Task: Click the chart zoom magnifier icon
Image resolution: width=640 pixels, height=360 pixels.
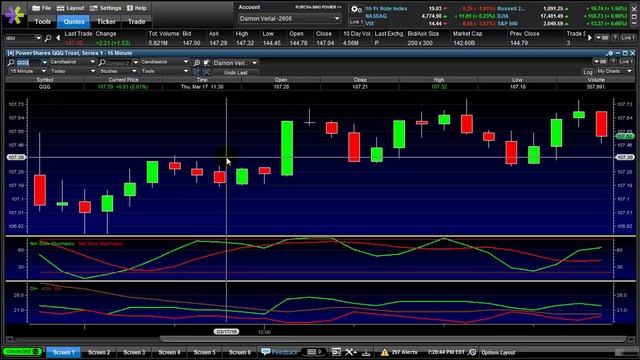Action: click(x=197, y=63)
